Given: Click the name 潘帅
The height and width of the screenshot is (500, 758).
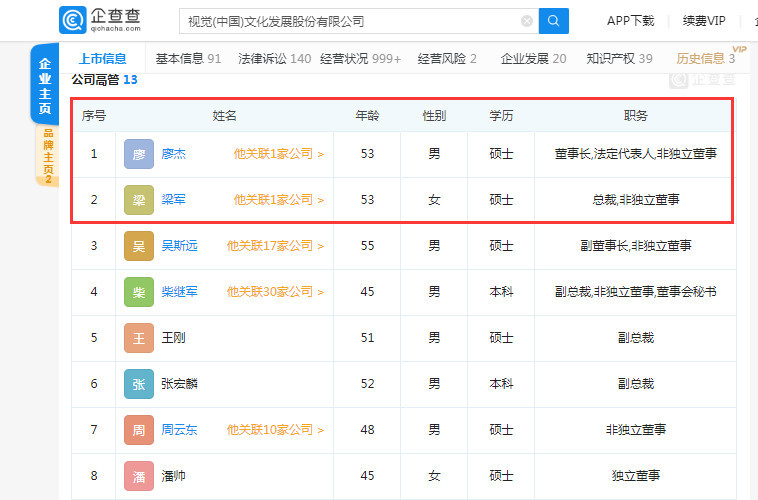Looking at the screenshot, I should pyautogui.click(x=174, y=476).
